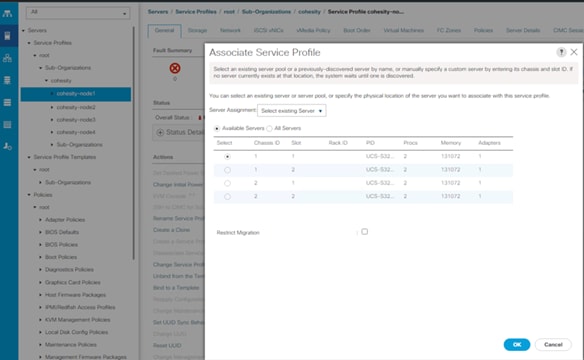Open Host Firmware Packages policy node
Screen dimensions: 584x360
coord(75,295)
